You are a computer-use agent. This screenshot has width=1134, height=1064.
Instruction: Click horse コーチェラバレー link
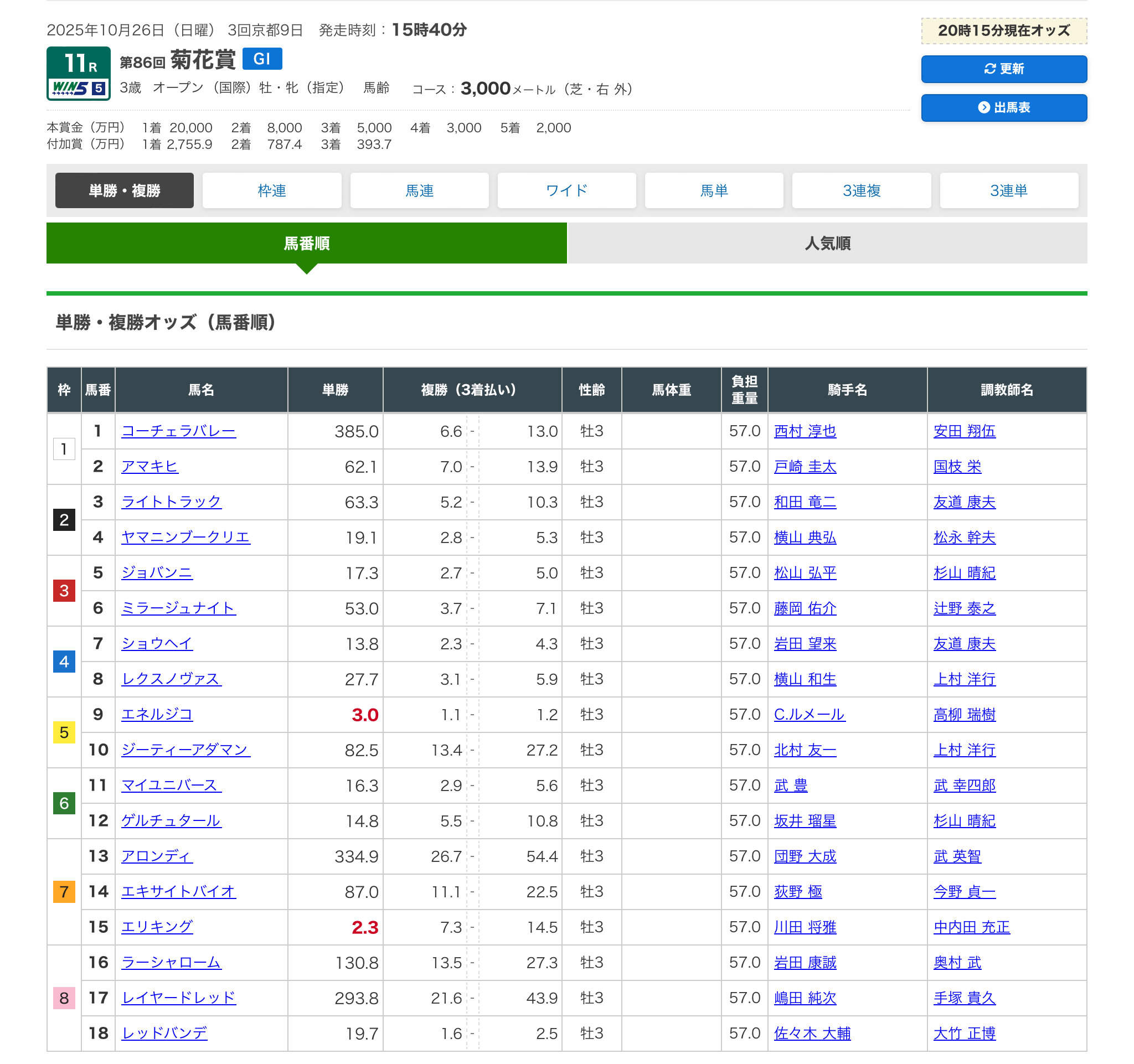(178, 431)
